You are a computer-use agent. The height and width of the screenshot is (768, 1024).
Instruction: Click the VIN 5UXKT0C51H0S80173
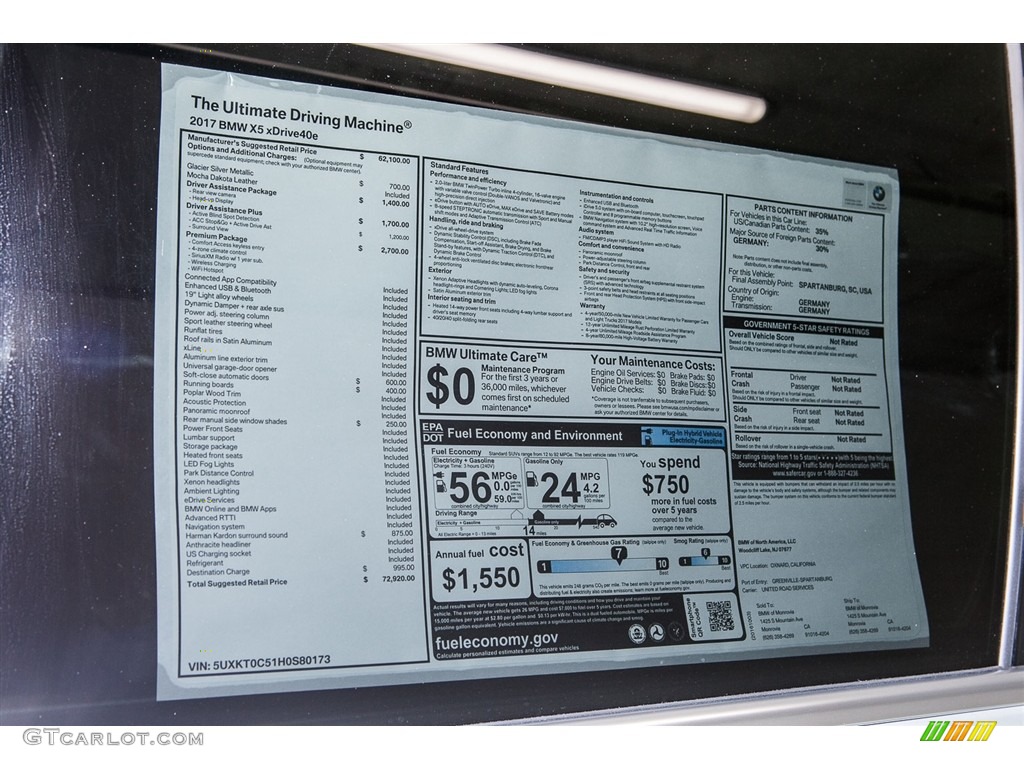click(x=259, y=664)
